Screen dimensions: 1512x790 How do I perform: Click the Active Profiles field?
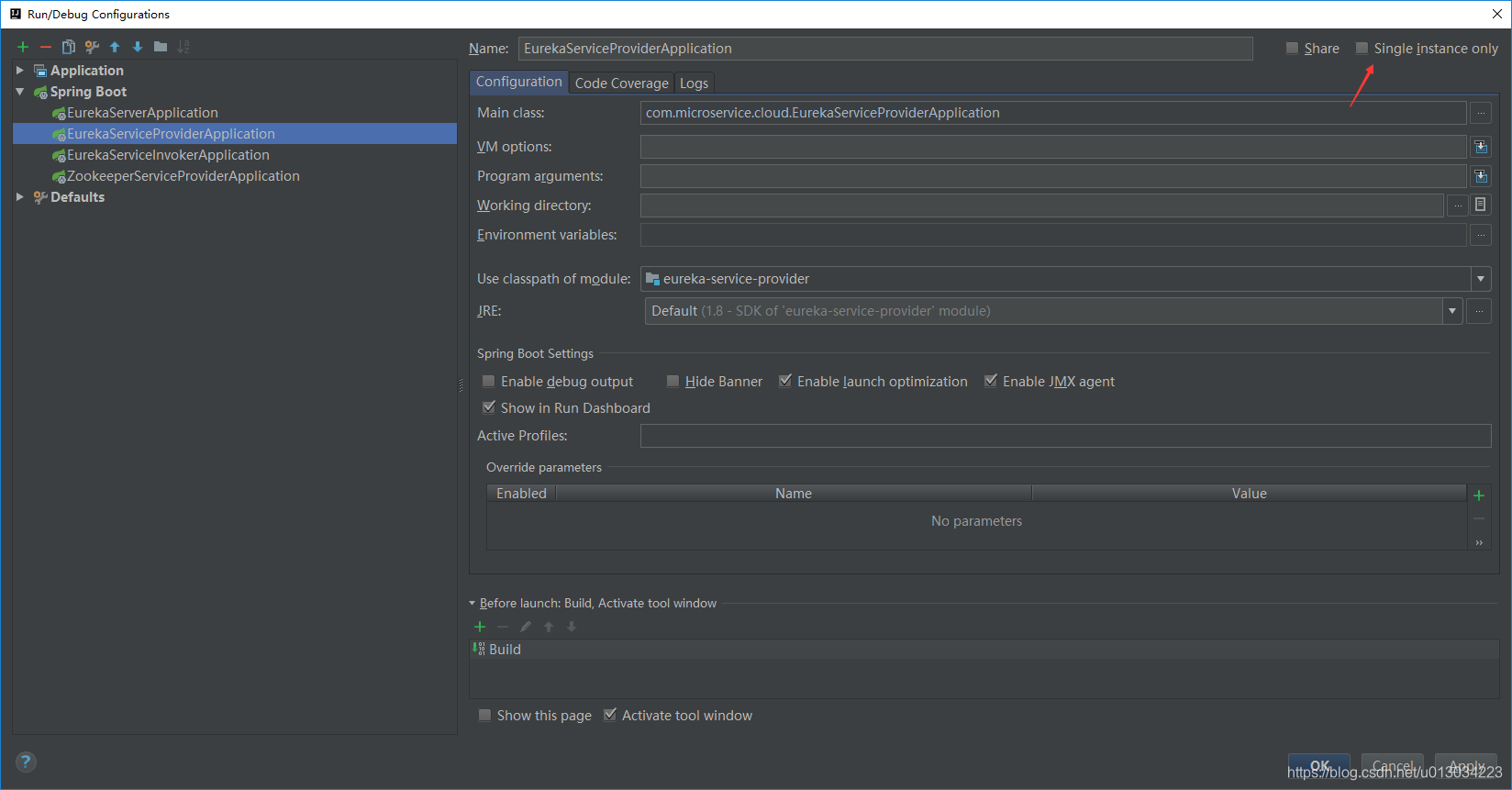point(1065,436)
